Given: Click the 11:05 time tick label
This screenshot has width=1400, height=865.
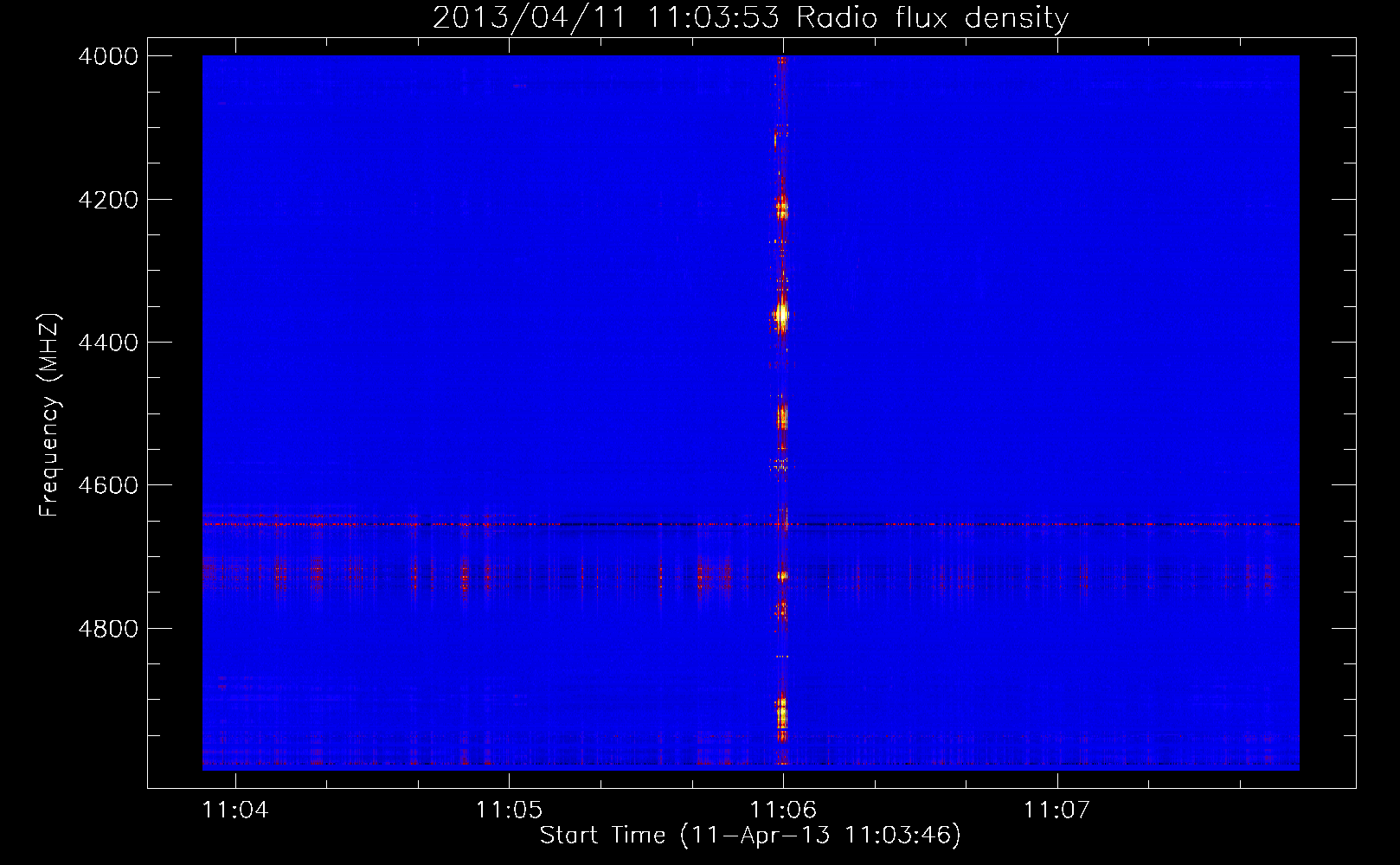Looking at the screenshot, I should click(x=509, y=811).
